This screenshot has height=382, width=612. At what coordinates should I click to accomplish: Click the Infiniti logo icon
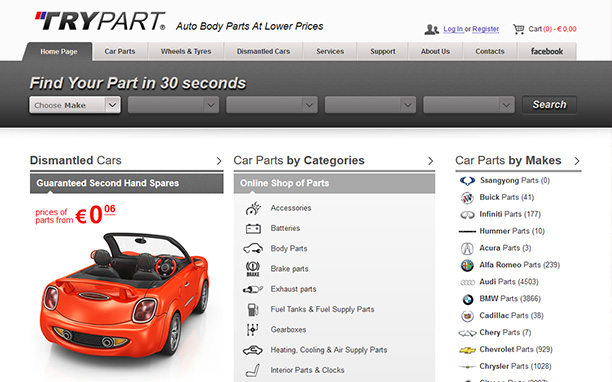[x=467, y=215]
